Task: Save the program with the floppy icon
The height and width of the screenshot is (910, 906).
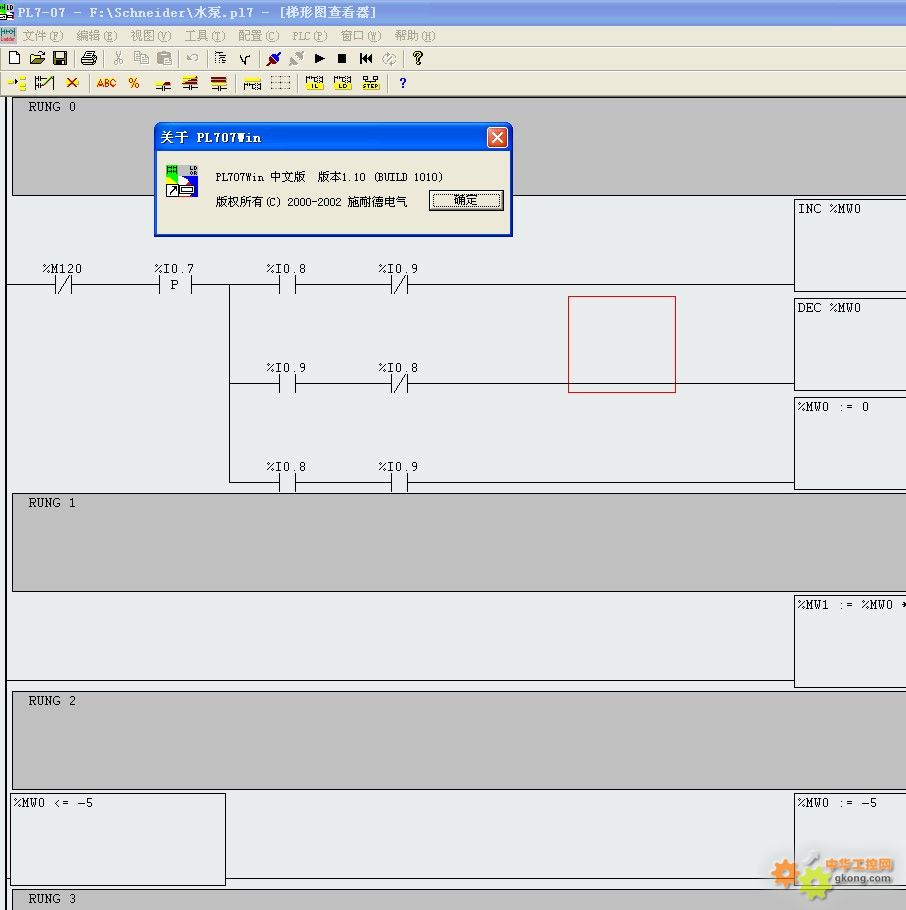Action: coord(60,58)
